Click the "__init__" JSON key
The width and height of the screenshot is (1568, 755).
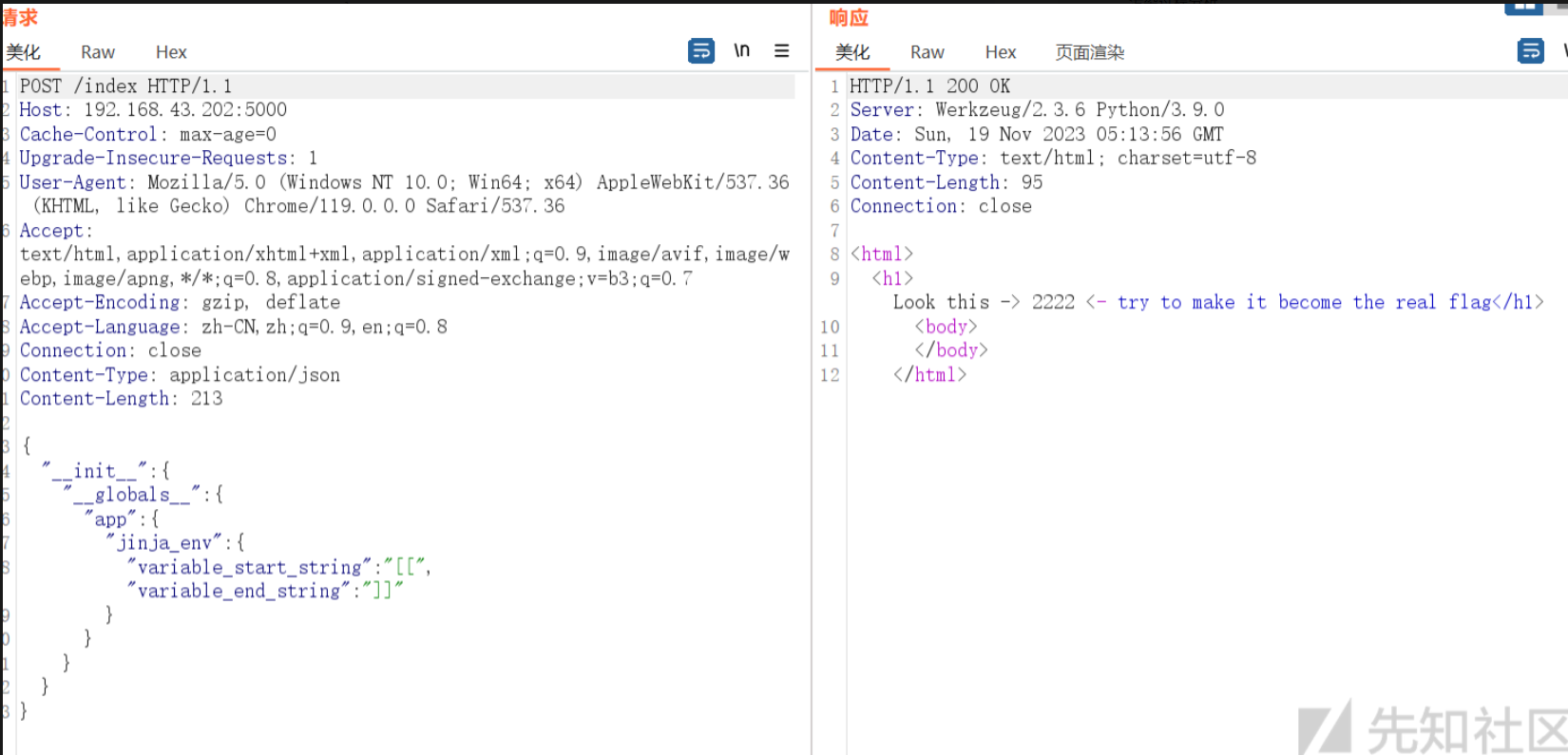click(95, 471)
